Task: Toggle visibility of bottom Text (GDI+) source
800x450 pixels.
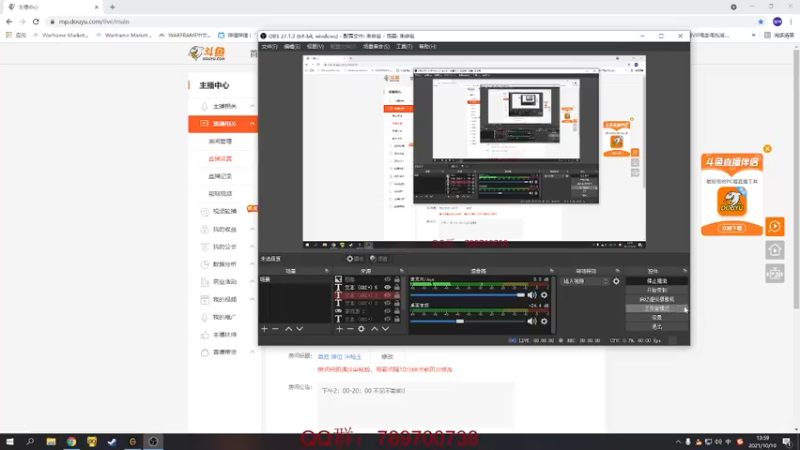Action: click(387, 319)
